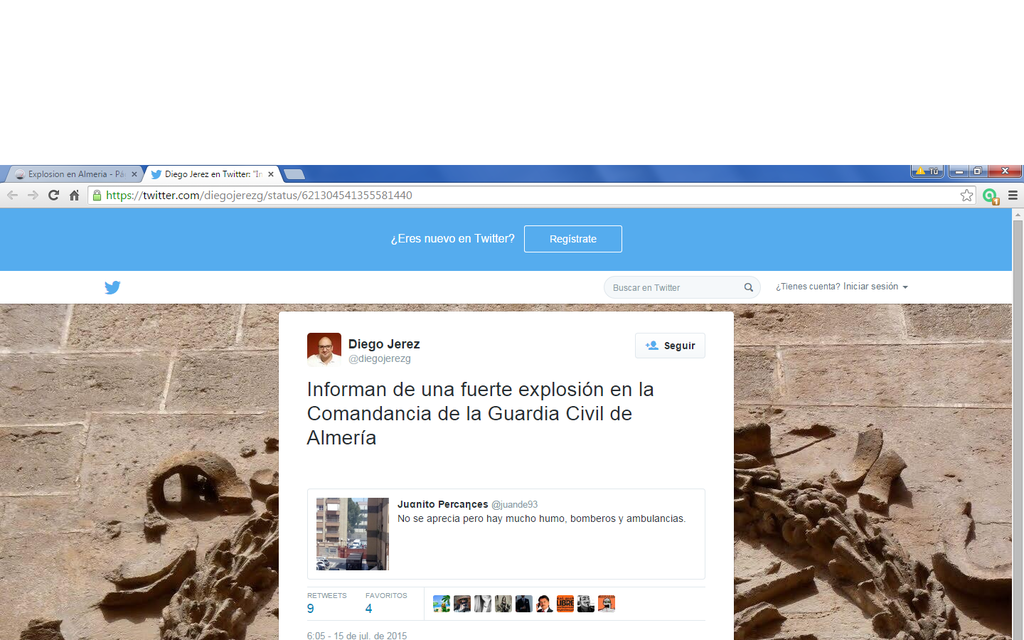View the 4 favoritos count
The width and height of the screenshot is (1024, 640).
click(368, 609)
